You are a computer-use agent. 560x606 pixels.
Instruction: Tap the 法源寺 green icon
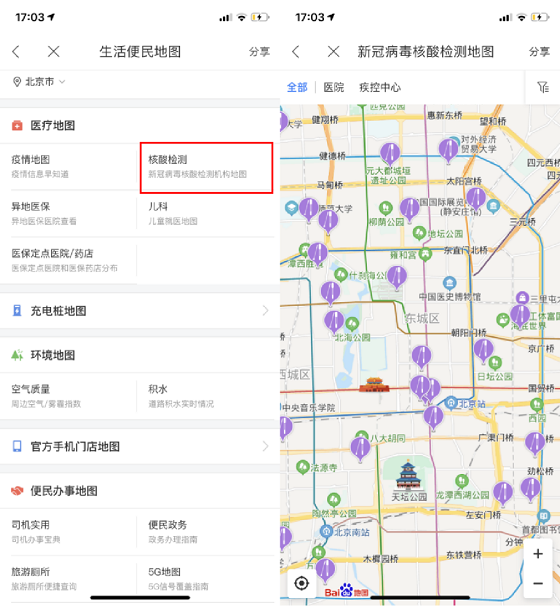[x=303, y=467]
